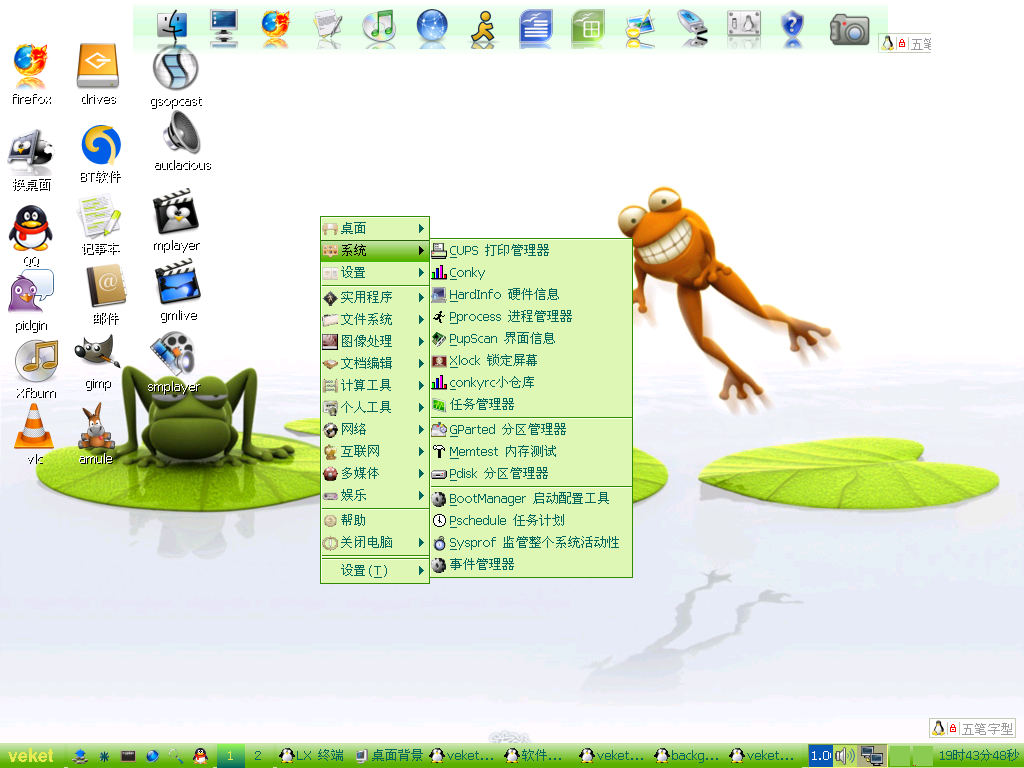Launch Conky from the 系统 submenu
Screen dimensions: 1024x768
(x=531, y=273)
